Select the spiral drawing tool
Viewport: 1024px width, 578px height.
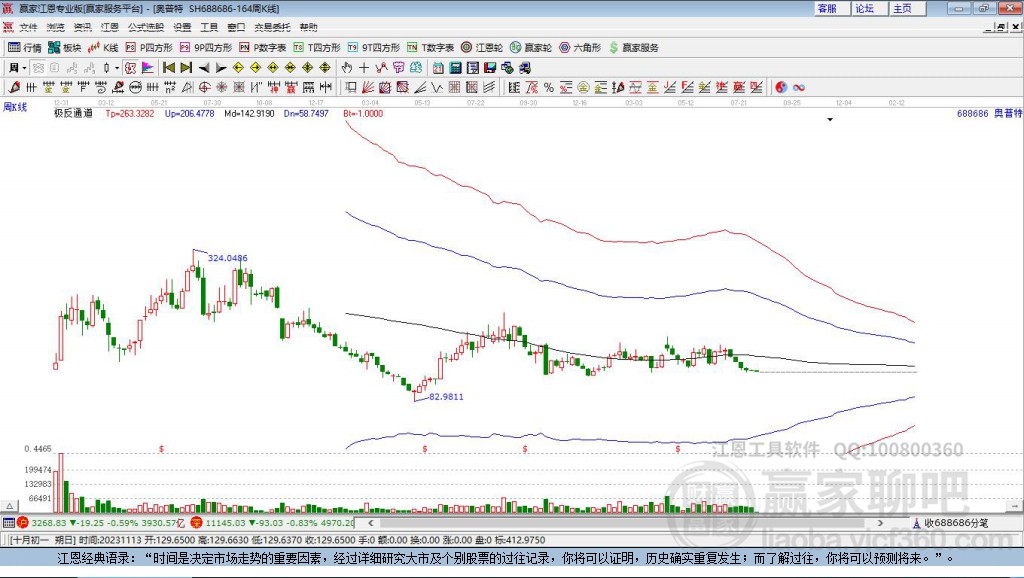[101, 87]
